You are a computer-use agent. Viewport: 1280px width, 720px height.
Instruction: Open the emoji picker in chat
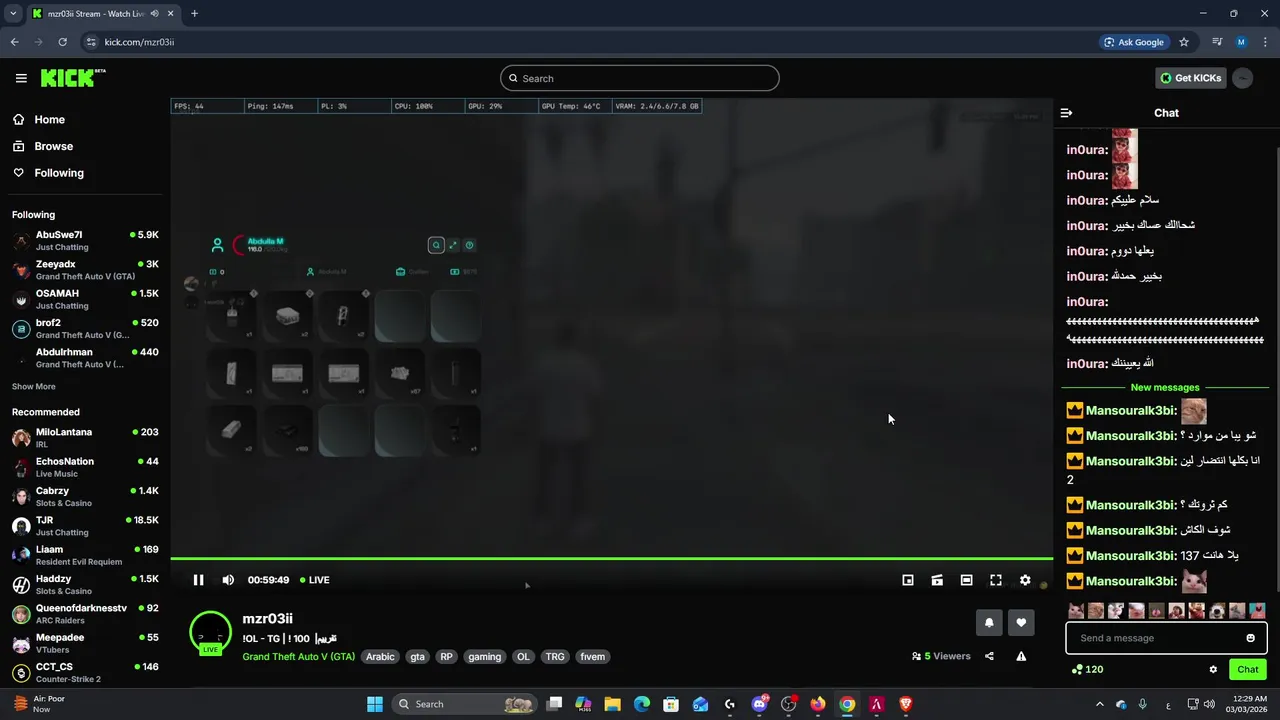click(x=1250, y=638)
